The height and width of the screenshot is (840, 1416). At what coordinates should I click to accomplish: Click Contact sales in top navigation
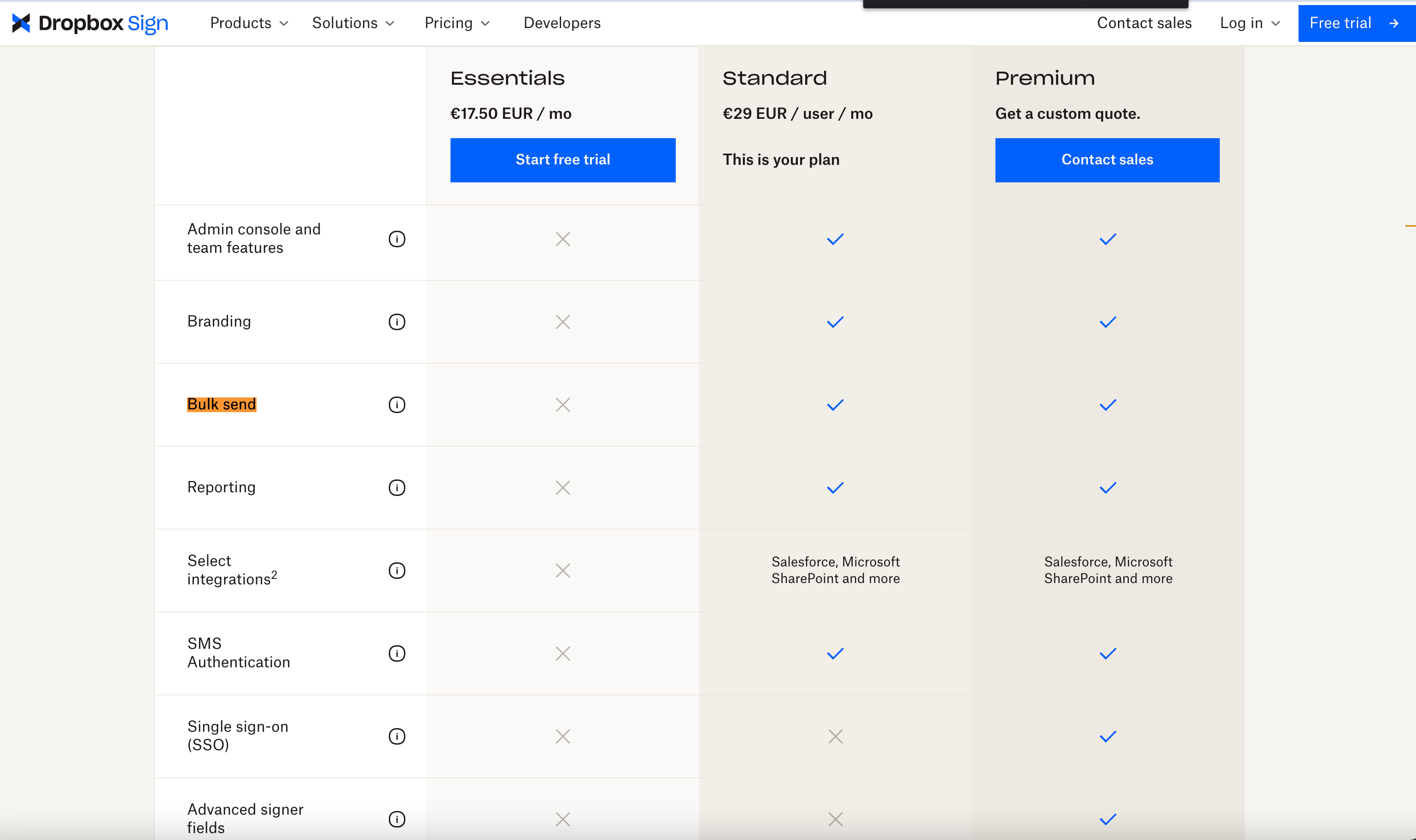1144,23
